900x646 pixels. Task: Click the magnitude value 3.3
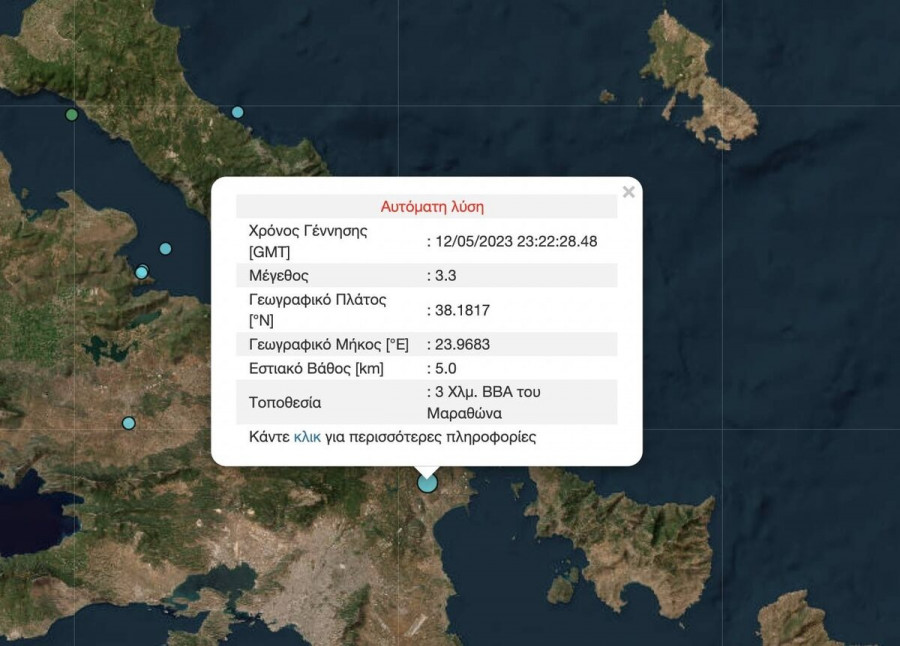[x=445, y=275]
